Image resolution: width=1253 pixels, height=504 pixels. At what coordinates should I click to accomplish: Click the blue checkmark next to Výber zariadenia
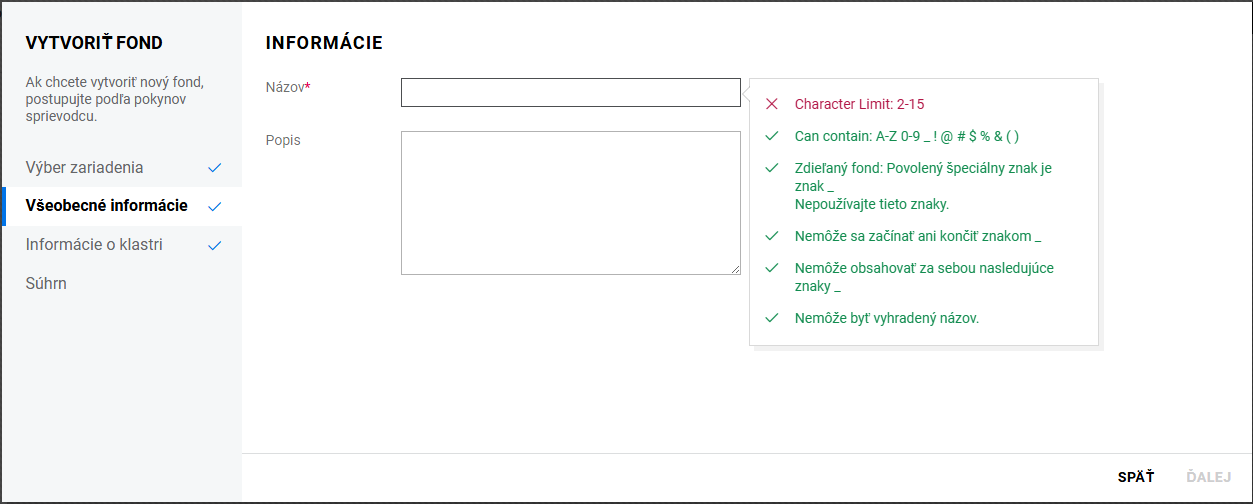pos(214,168)
